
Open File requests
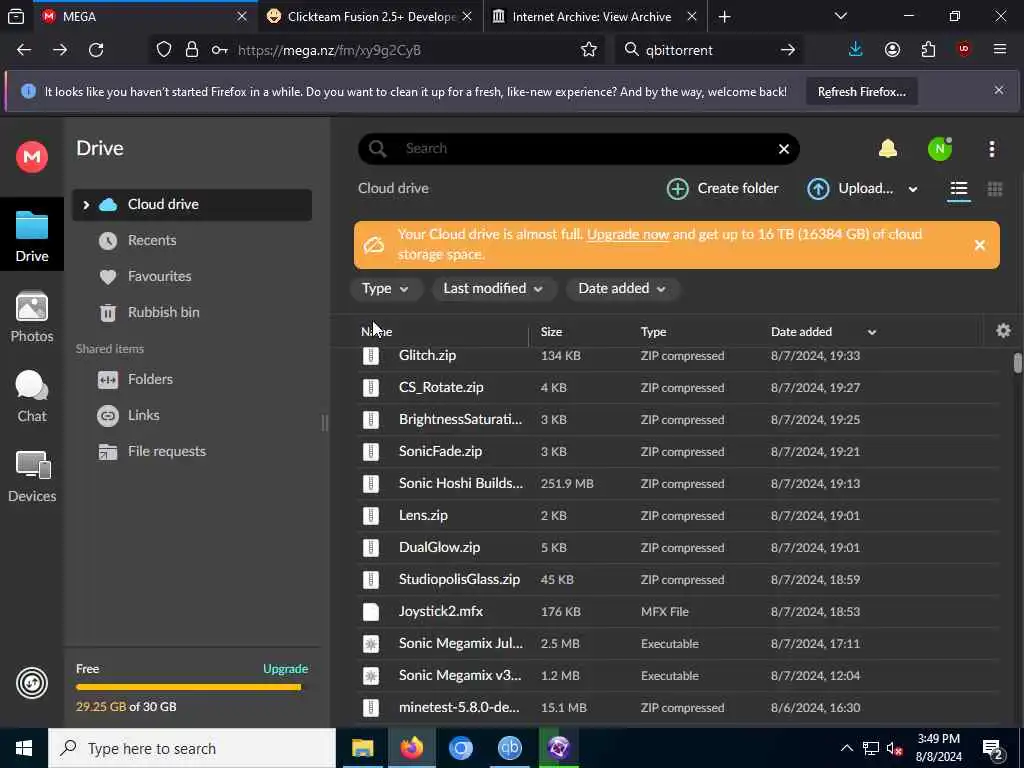tap(167, 451)
